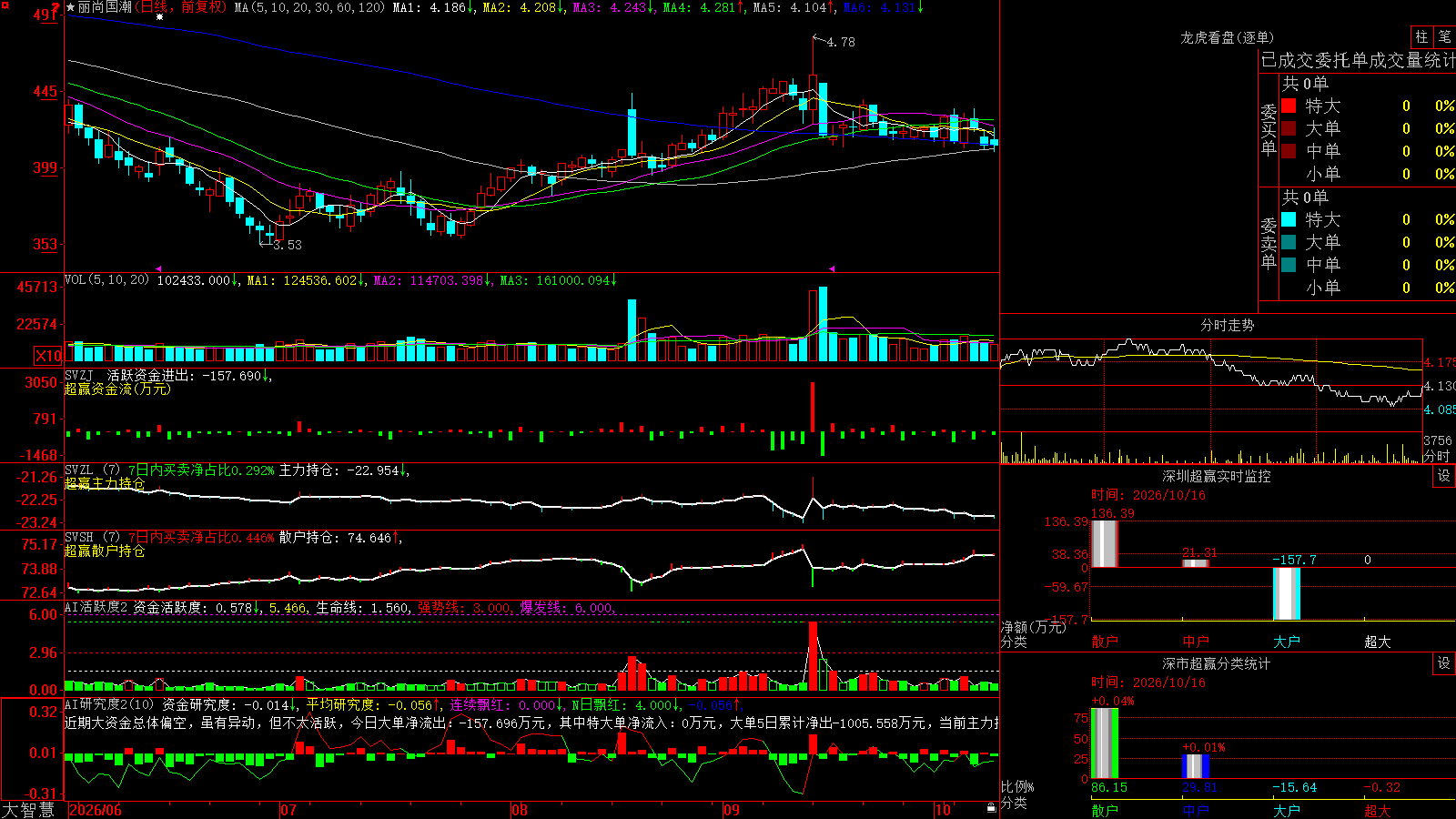Click the SVSH (7) indicator name

(92, 538)
